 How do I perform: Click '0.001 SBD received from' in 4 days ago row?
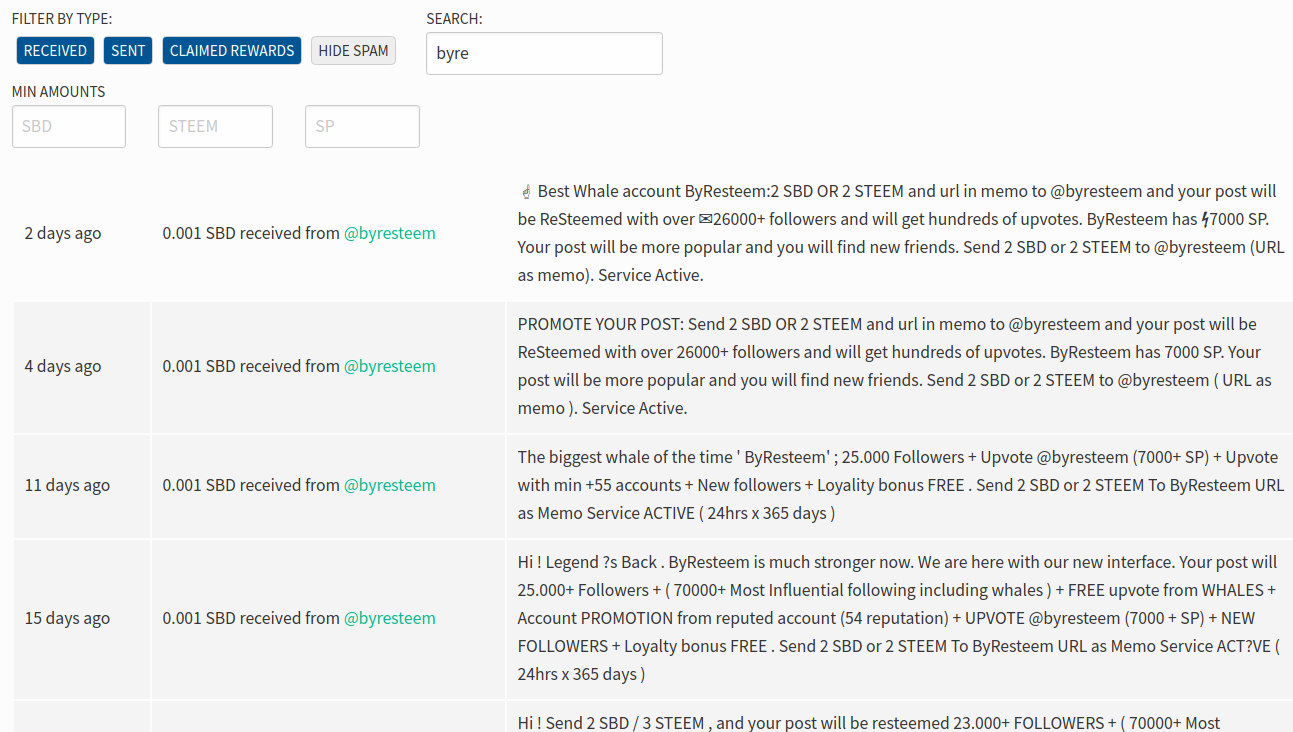pyautogui.click(x=251, y=366)
